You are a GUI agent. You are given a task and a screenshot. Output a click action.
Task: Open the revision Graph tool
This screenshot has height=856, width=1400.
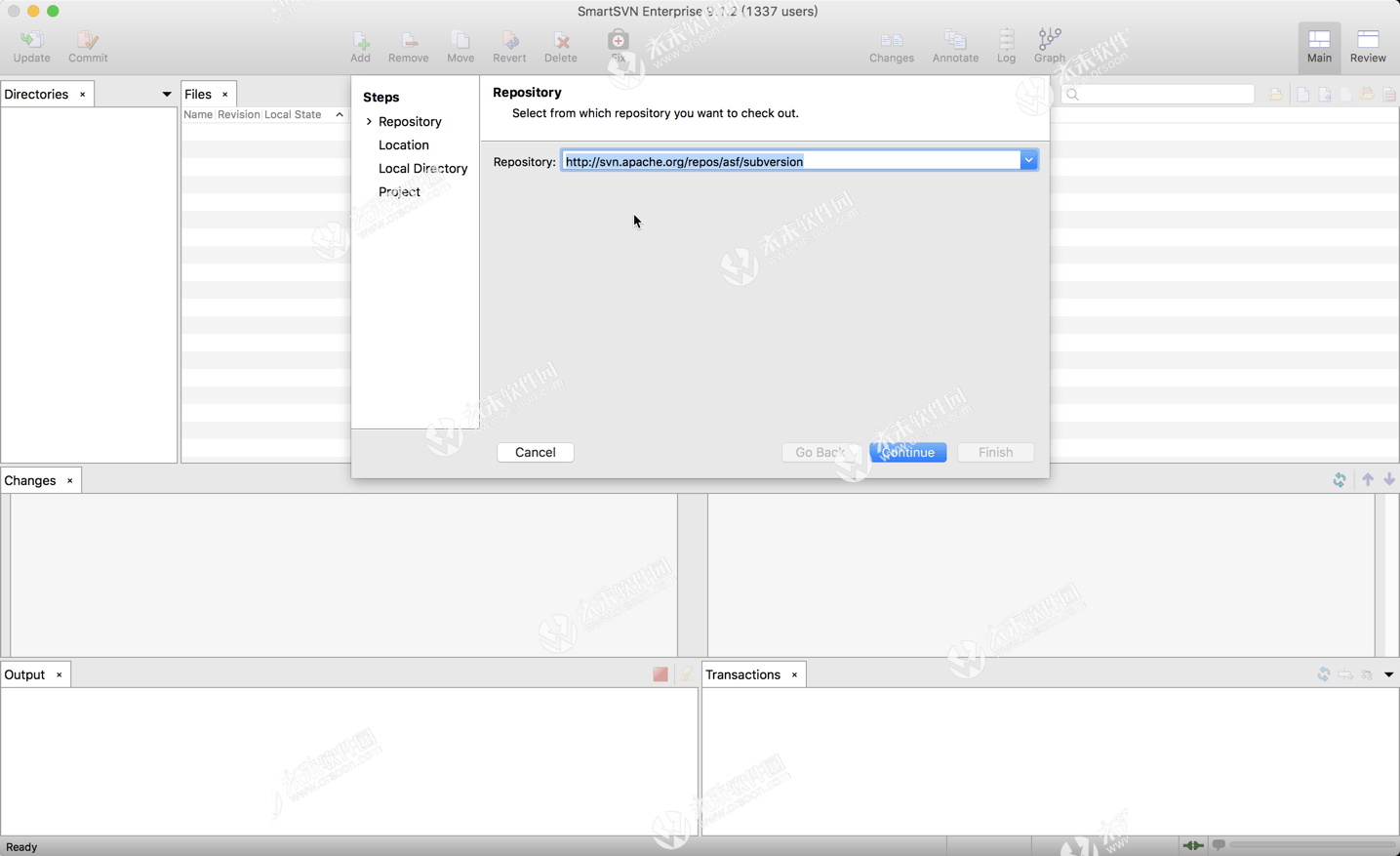[1050, 46]
